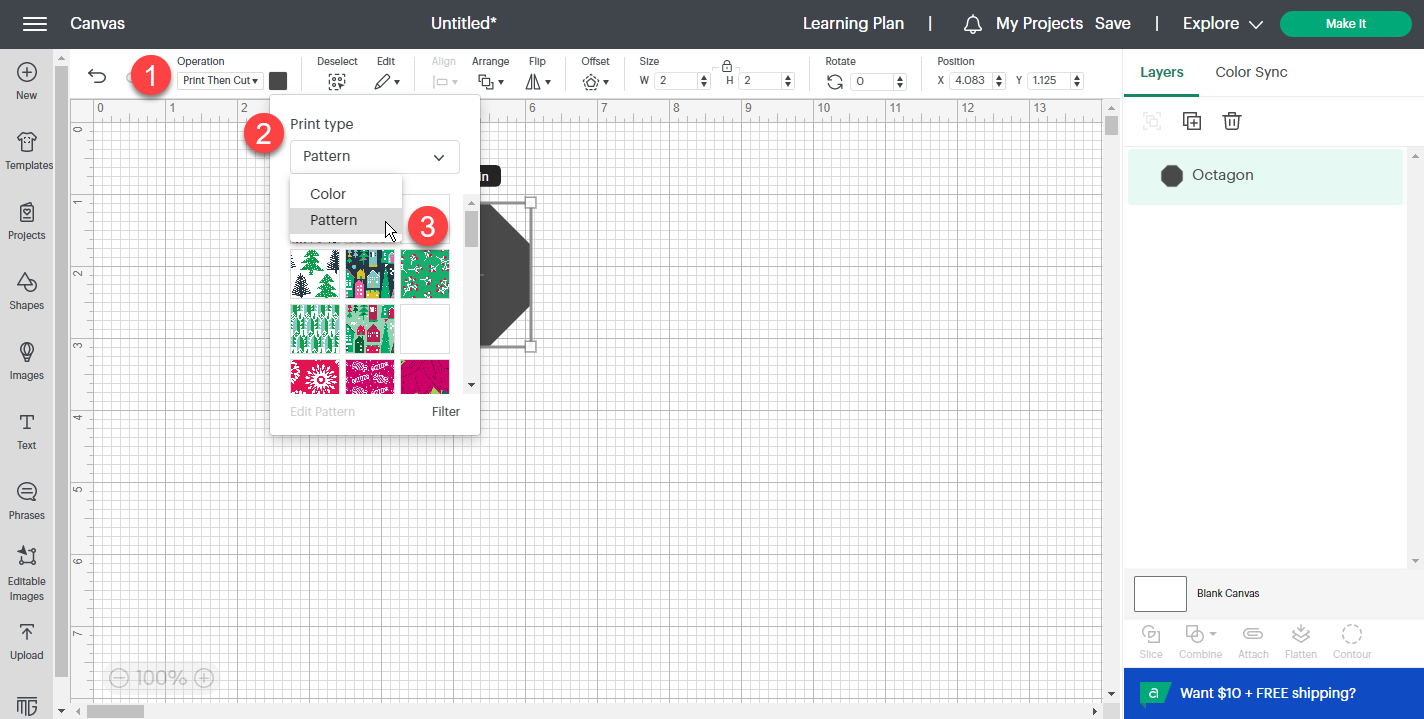Image resolution: width=1424 pixels, height=719 pixels.
Task: Delete layer with the trash icon
Action: pos(1232,121)
